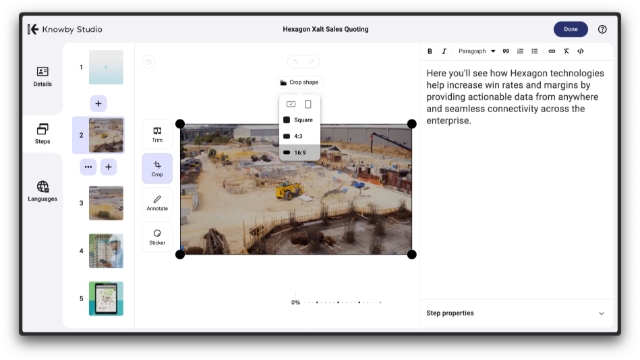This screenshot has height=360, width=640.
Task: Click the Hexagon Xalt Sales Quoting title
Action: click(x=325, y=29)
